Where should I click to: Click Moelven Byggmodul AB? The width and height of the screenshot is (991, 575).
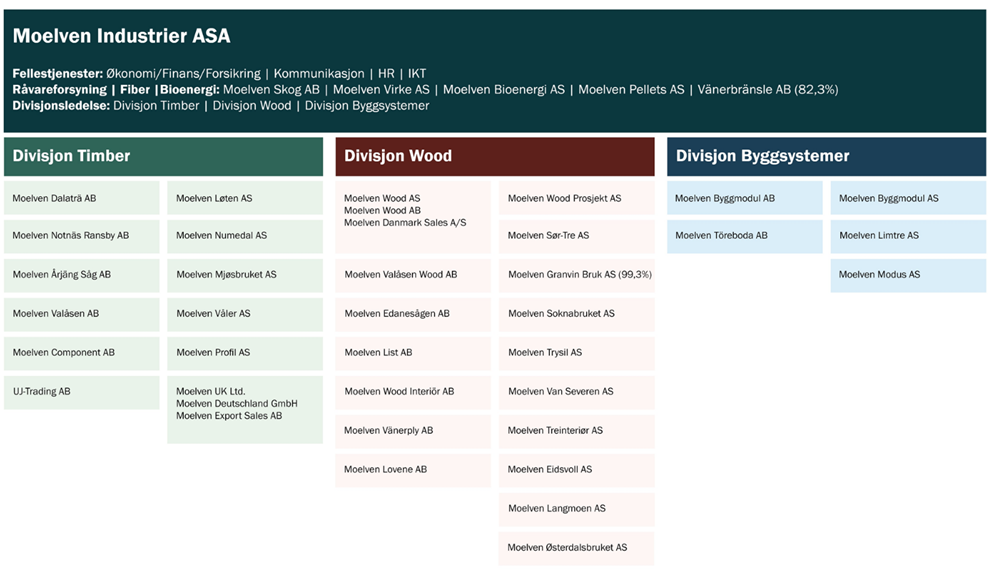click(745, 198)
